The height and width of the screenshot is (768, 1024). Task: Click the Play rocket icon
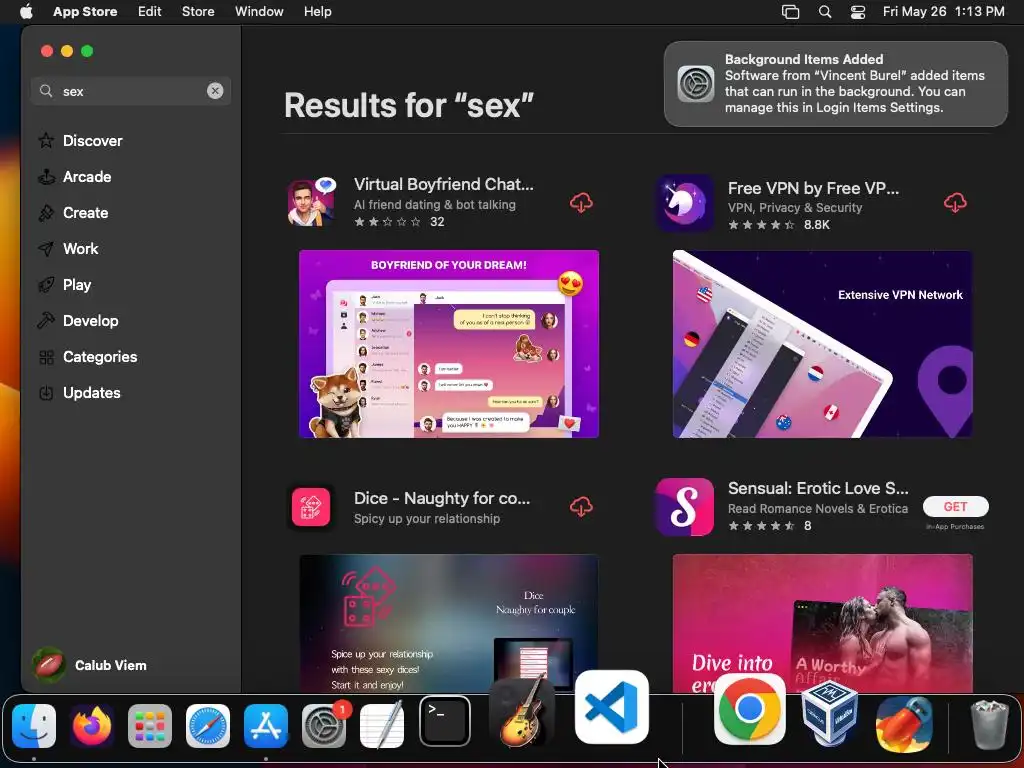46,285
